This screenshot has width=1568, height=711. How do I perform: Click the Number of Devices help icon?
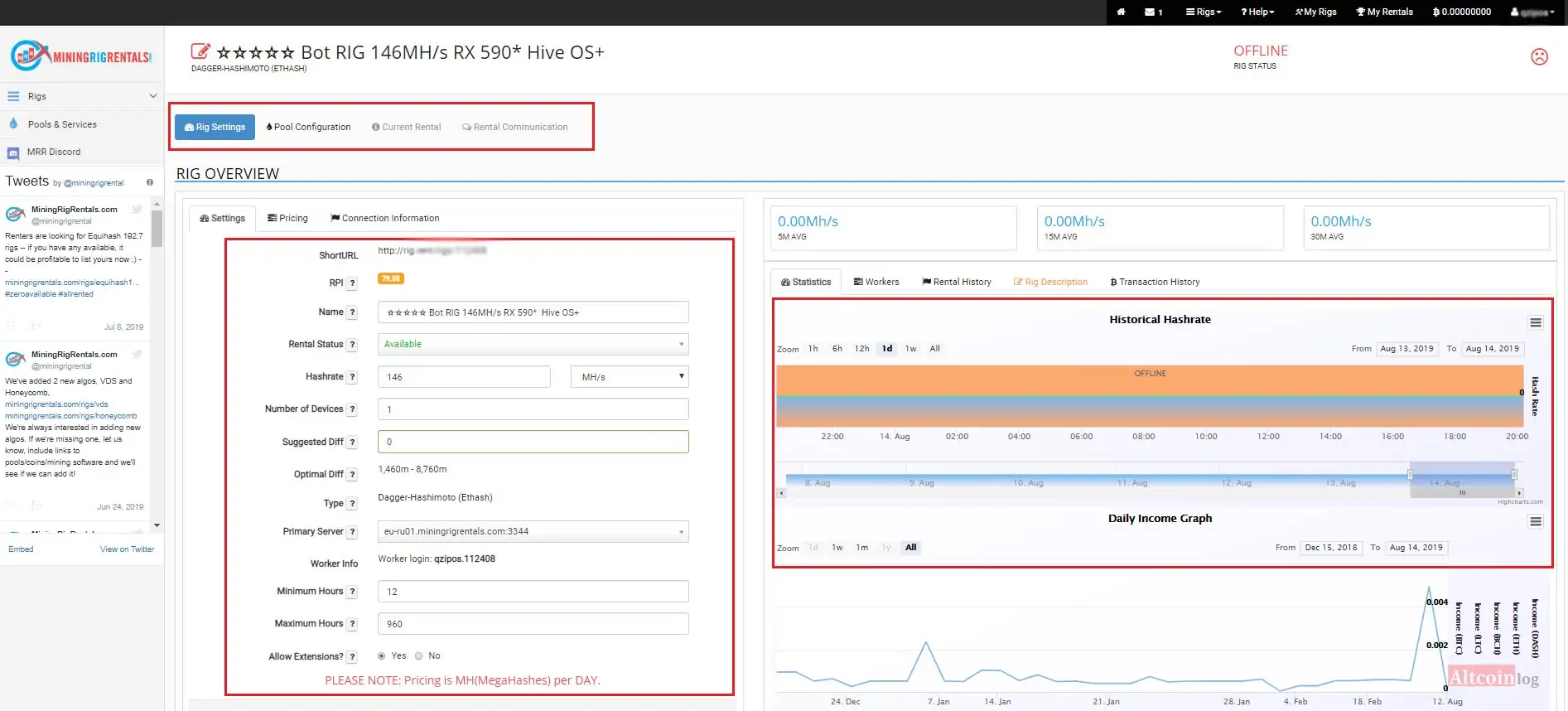click(x=352, y=409)
